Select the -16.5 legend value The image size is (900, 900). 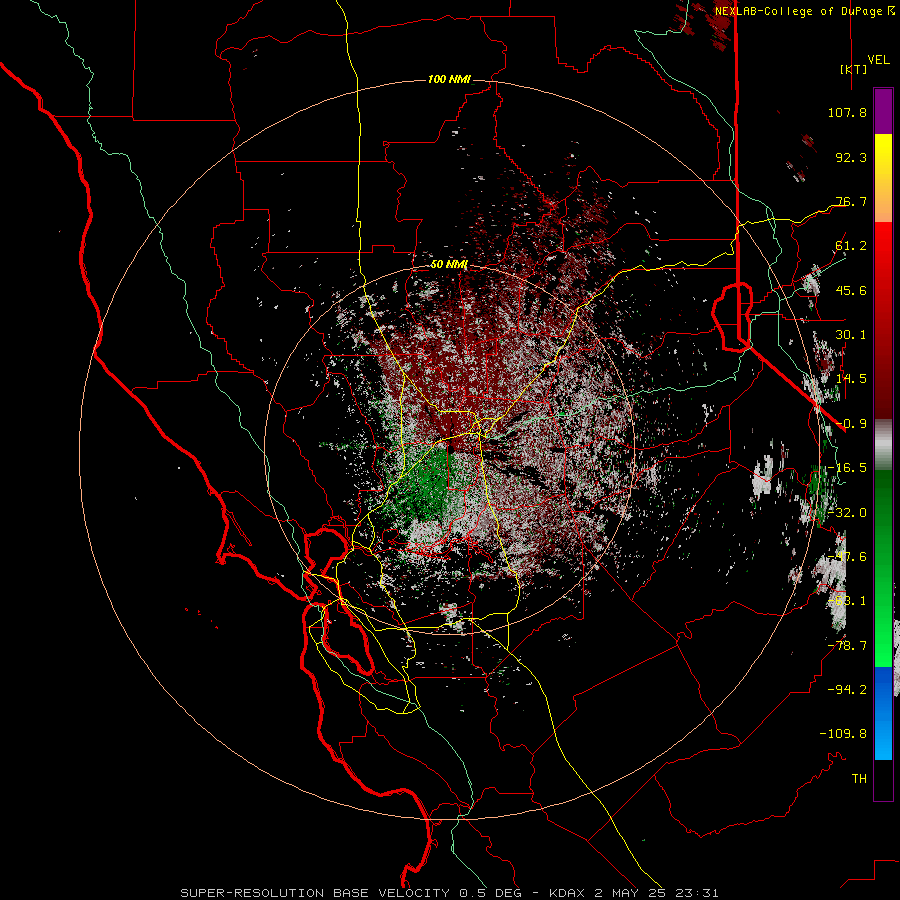pyautogui.click(x=847, y=468)
